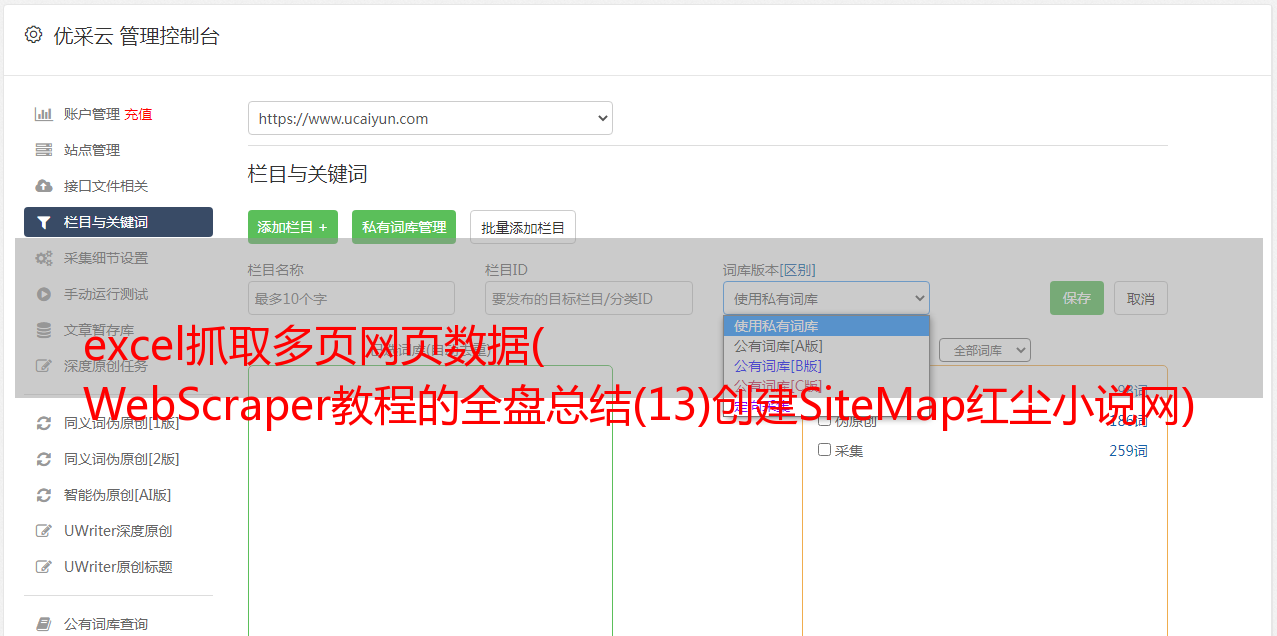Click the cloud upload icon for 接口文件相关
This screenshot has height=636, width=1277.
pos(44,186)
